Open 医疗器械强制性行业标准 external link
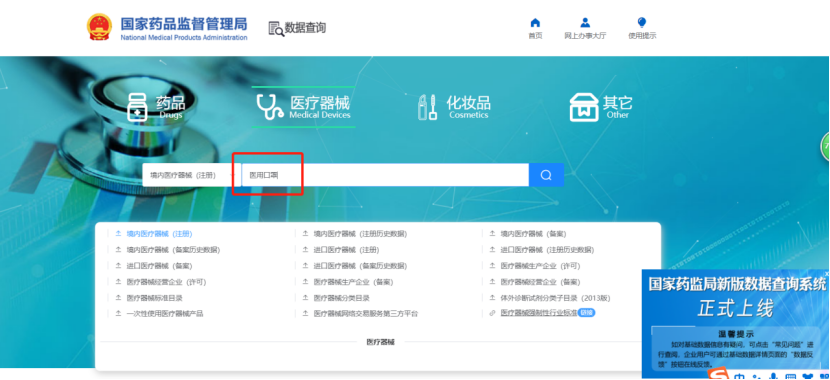Viewport: 830px width, 380px height. (539, 313)
